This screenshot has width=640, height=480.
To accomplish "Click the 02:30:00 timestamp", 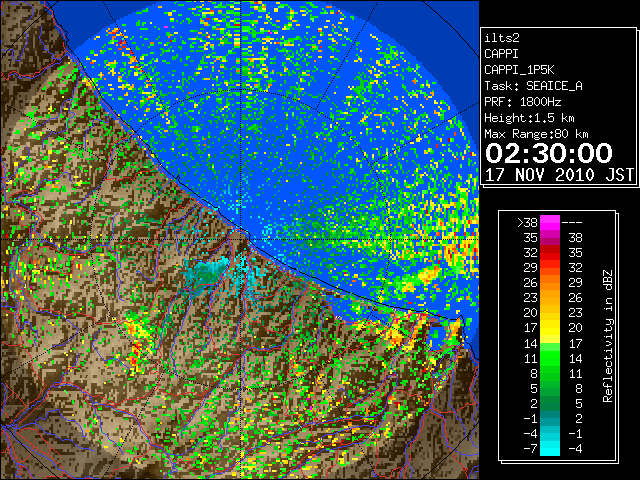I will [549, 153].
